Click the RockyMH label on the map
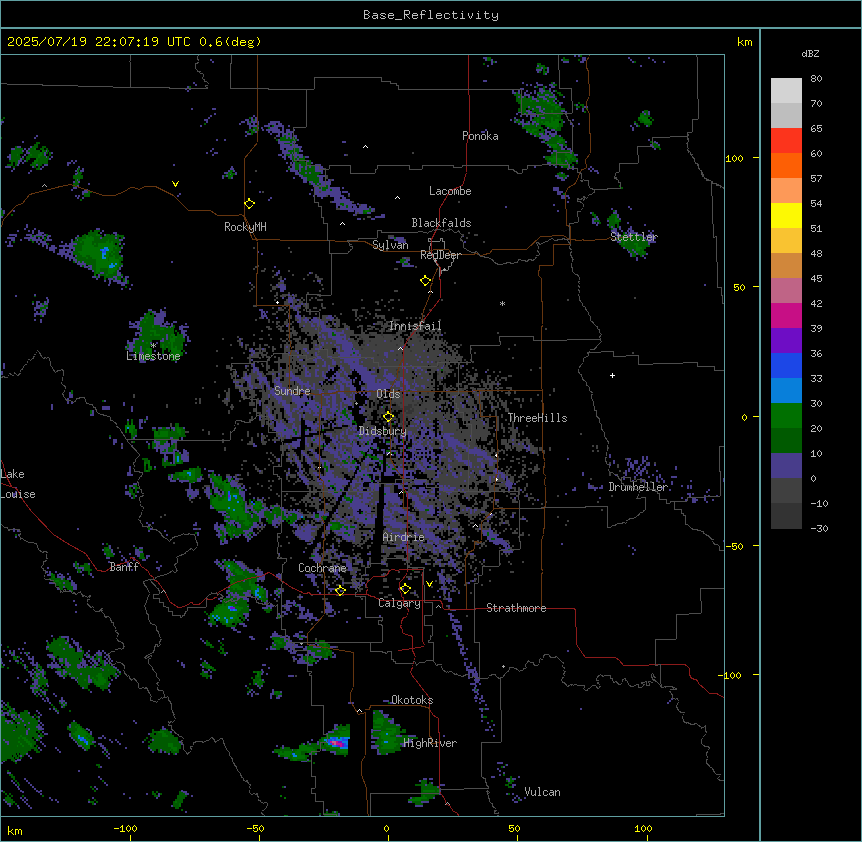The height and width of the screenshot is (842, 862). coord(245,227)
